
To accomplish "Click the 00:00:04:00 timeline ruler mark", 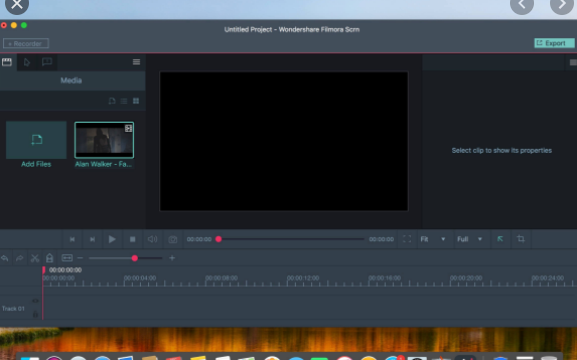I will point(140,278).
